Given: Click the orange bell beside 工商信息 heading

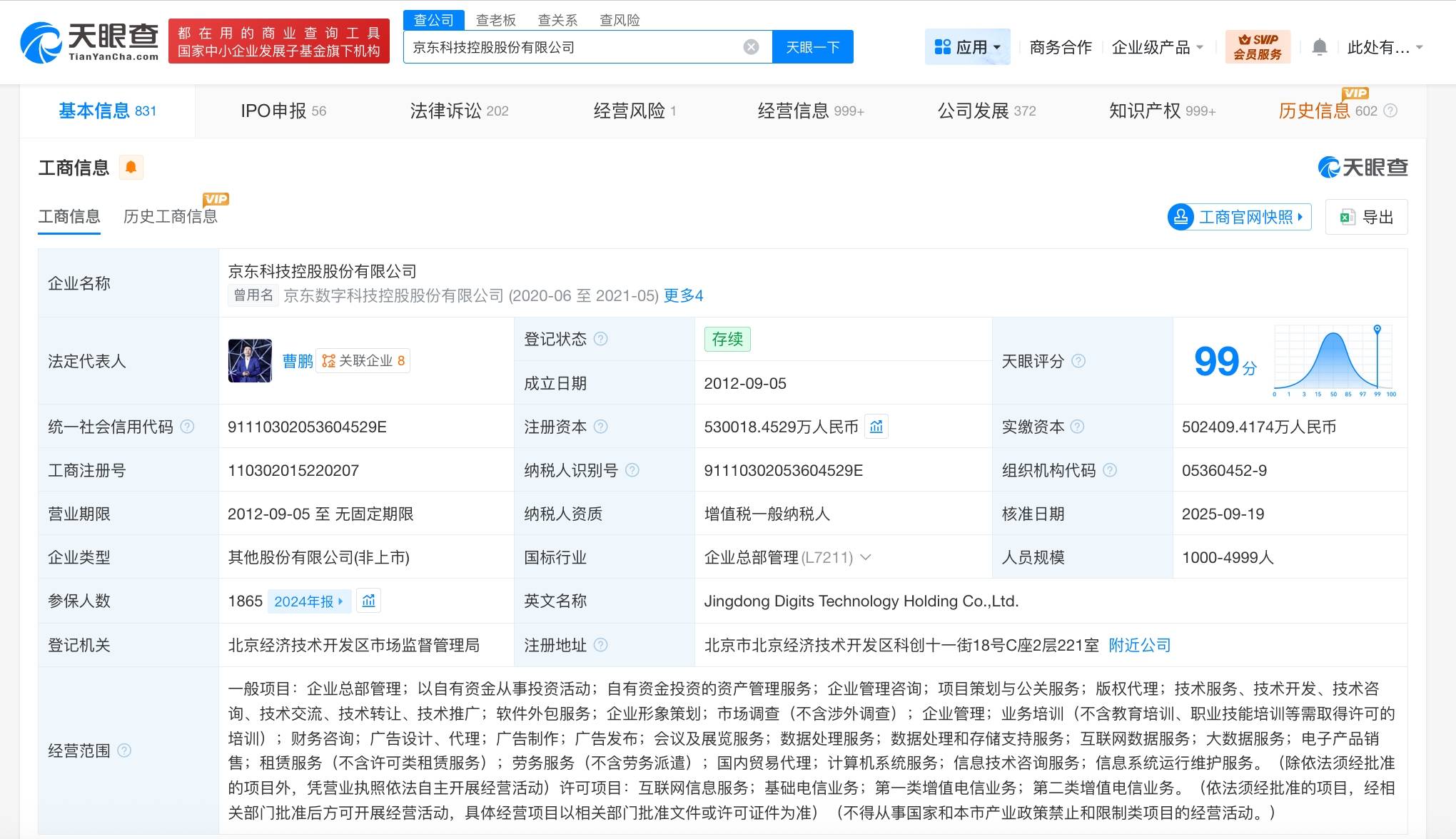Looking at the screenshot, I should tap(131, 167).
